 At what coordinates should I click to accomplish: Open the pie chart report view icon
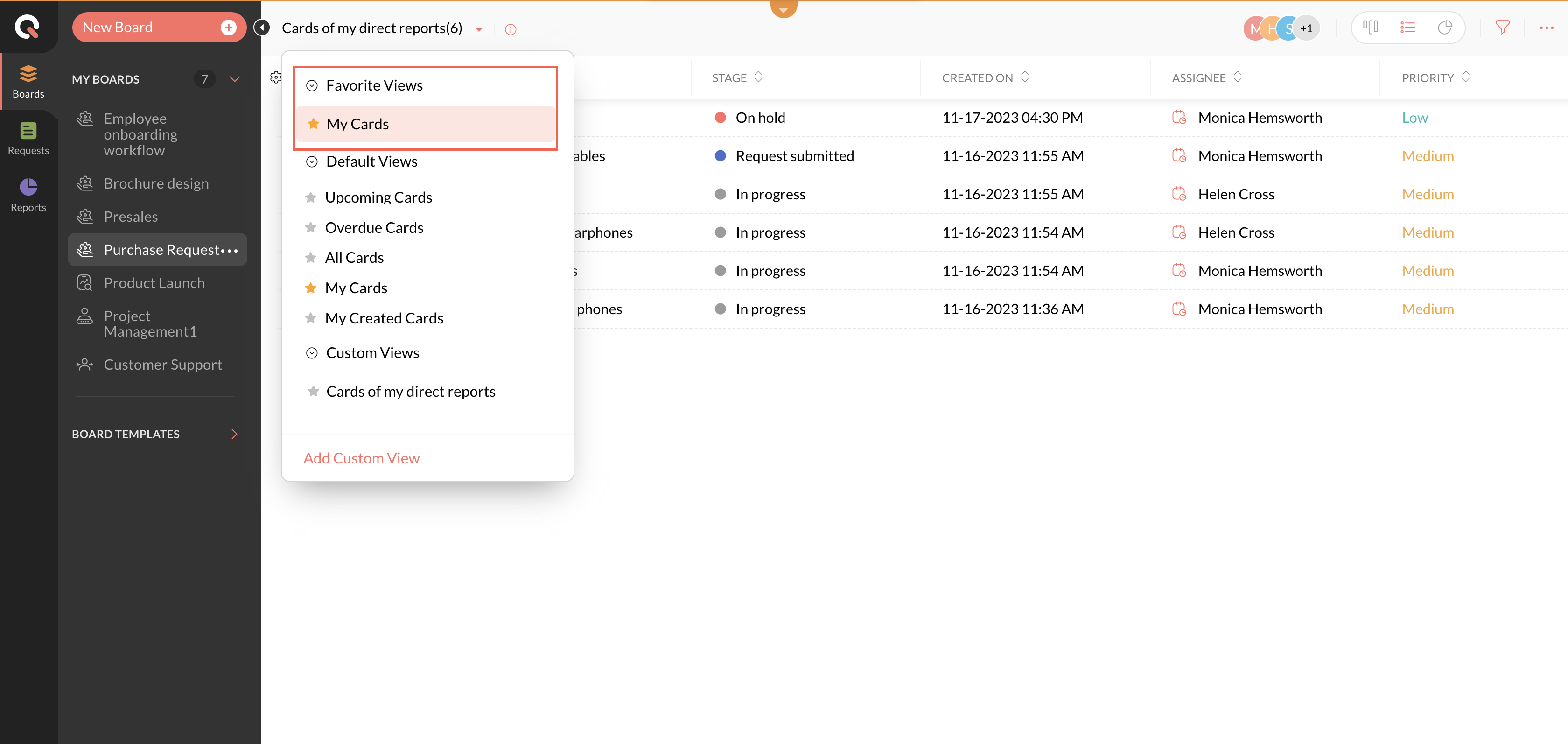[x=1444, y=28]
